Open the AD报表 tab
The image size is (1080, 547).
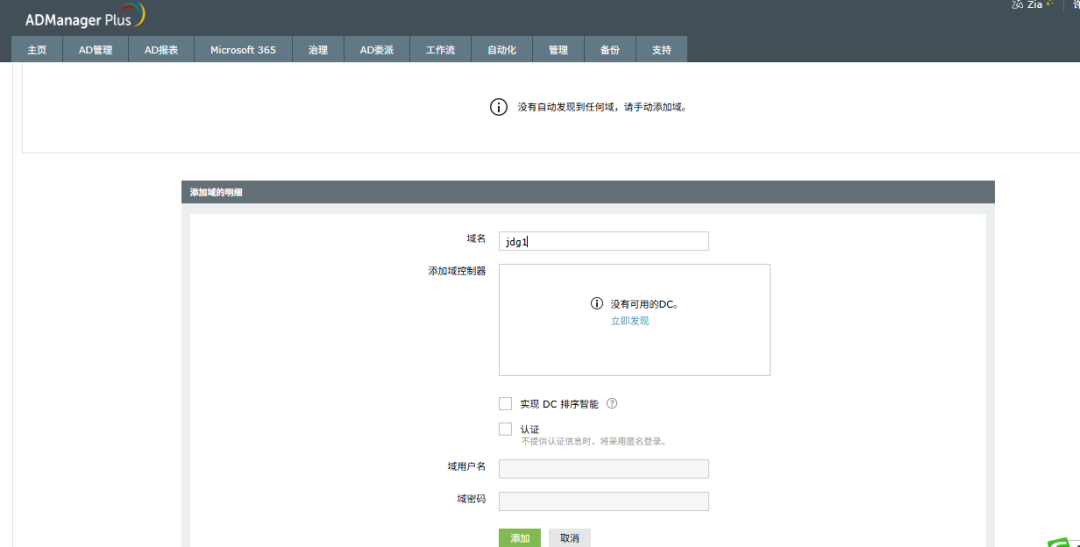pyautogui.click(x=161, y=50)
